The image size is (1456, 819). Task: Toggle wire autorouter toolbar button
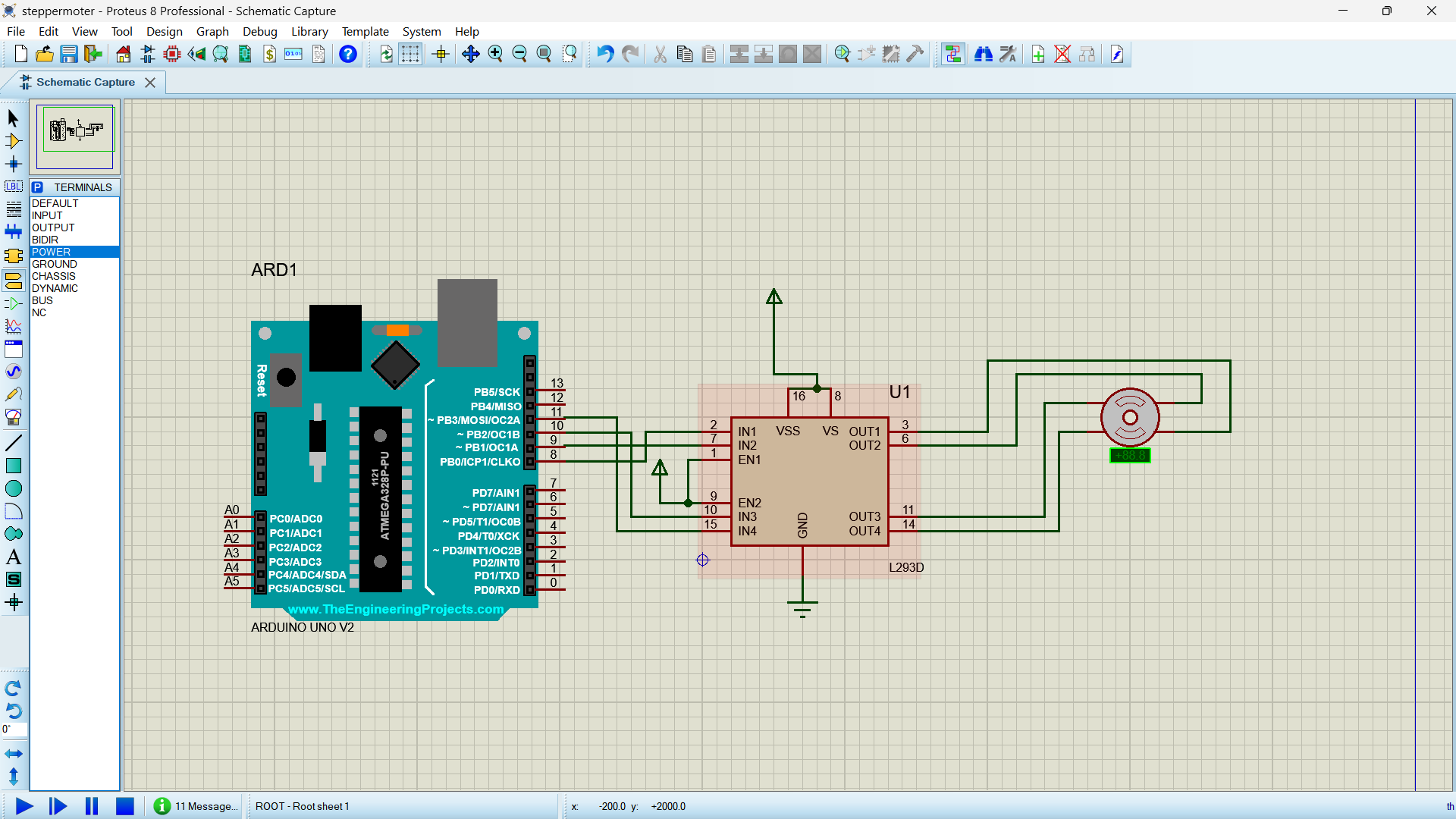pyautogui.click(x=953, y=54)
